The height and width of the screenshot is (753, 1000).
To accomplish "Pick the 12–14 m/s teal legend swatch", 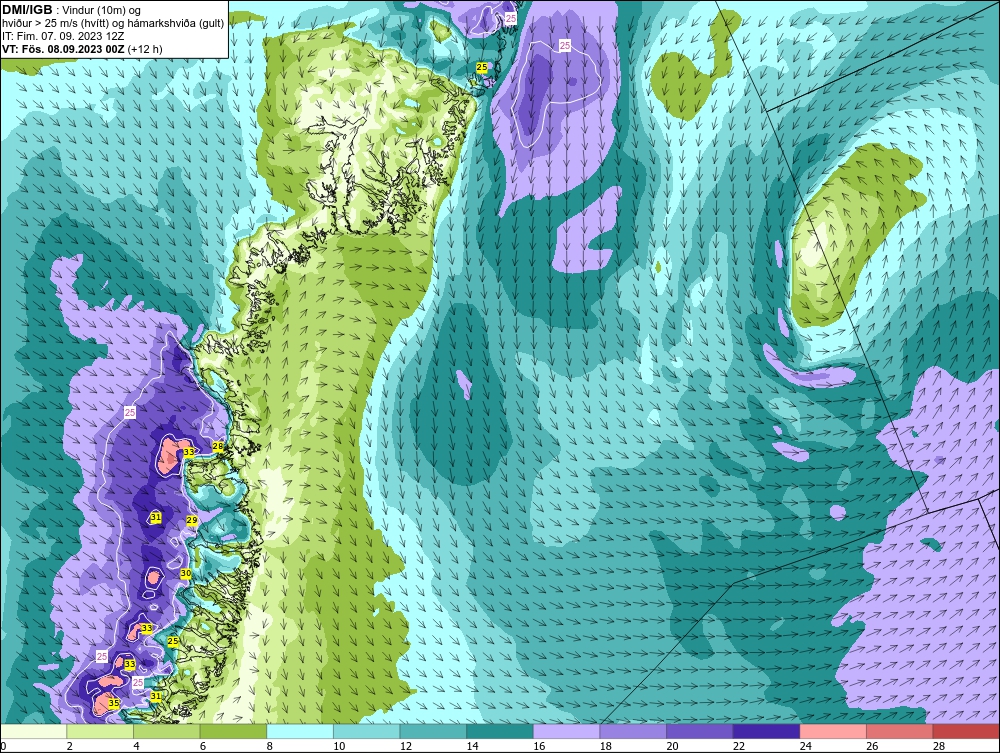I will [x=433, y=731].
